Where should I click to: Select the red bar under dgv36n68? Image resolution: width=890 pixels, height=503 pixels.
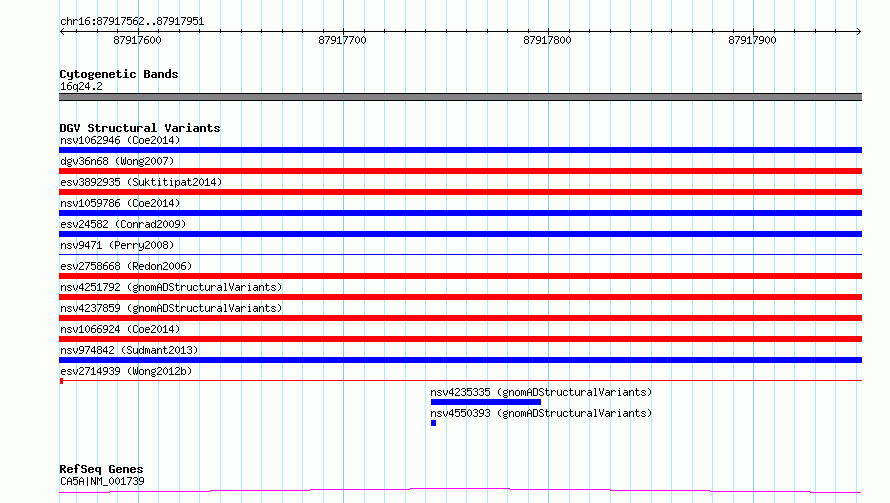pyautogui.click(x=460, y=171)
